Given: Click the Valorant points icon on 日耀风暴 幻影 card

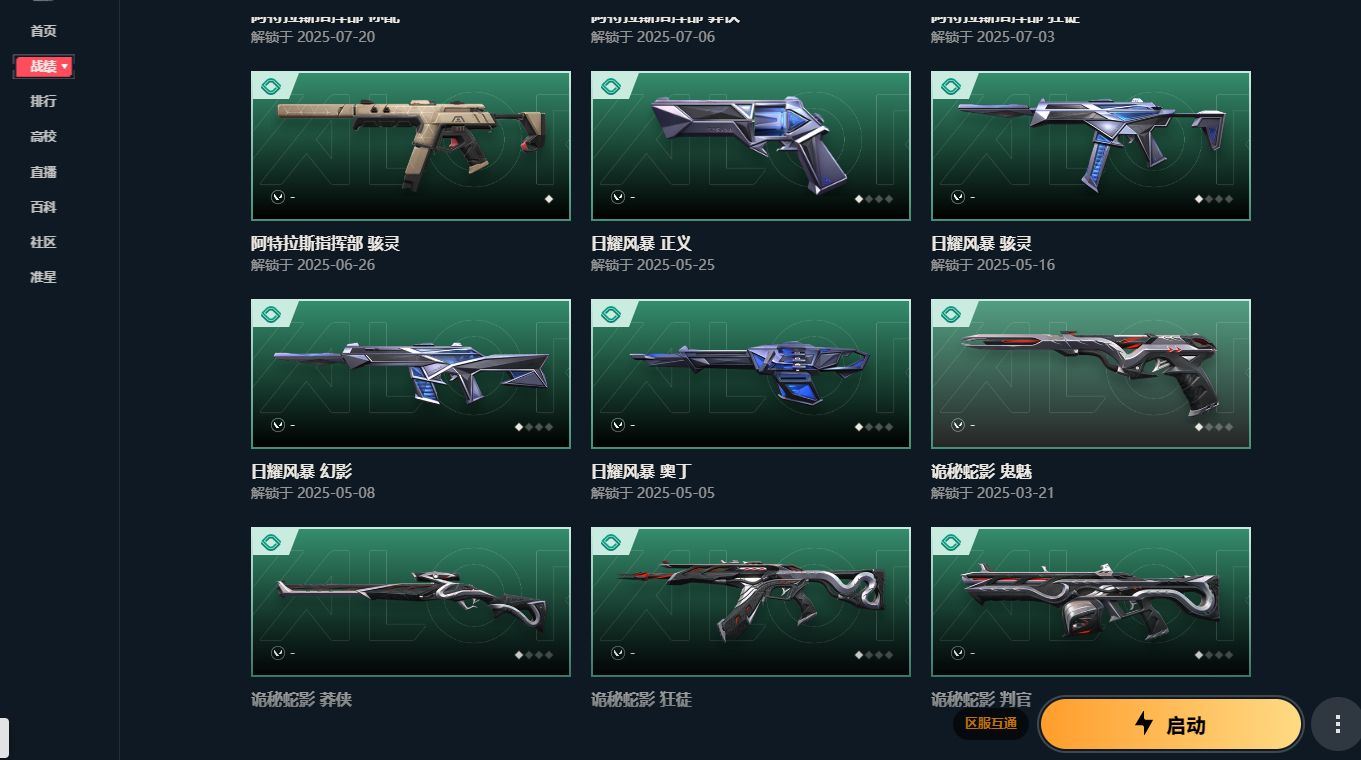Looking at the screenshot, I should coord(277,425).
